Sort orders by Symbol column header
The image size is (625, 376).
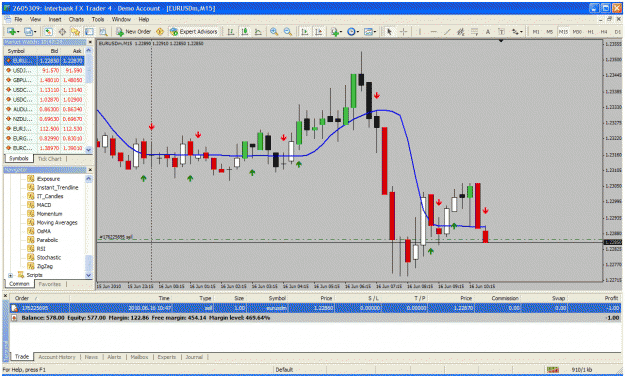click(x=277, y=298)
